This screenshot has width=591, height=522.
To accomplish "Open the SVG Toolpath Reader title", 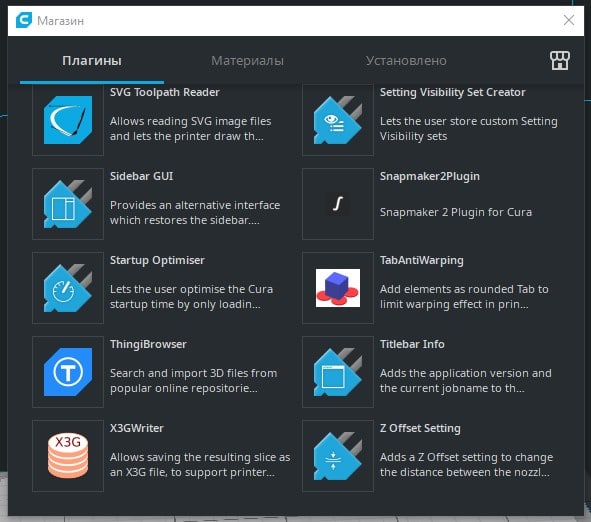I will (x=165, y=92).
